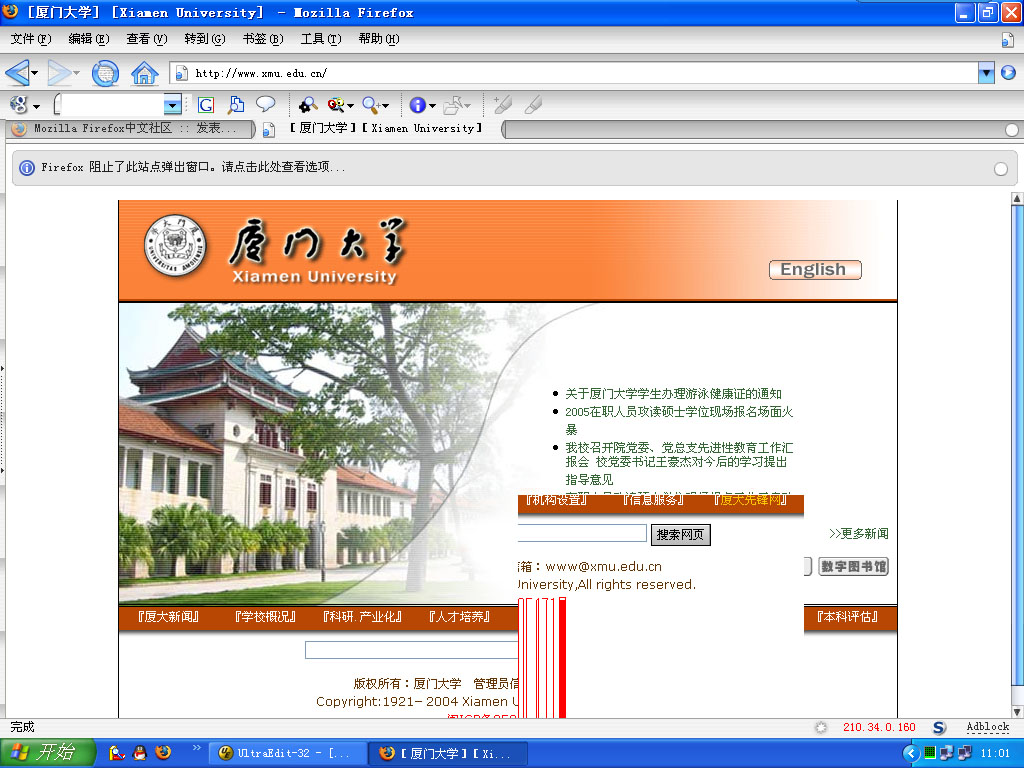1024x768 pixels.
Task: Open the page info dropdown arrow
Action: pyautogui.click(x=432, y=106)
